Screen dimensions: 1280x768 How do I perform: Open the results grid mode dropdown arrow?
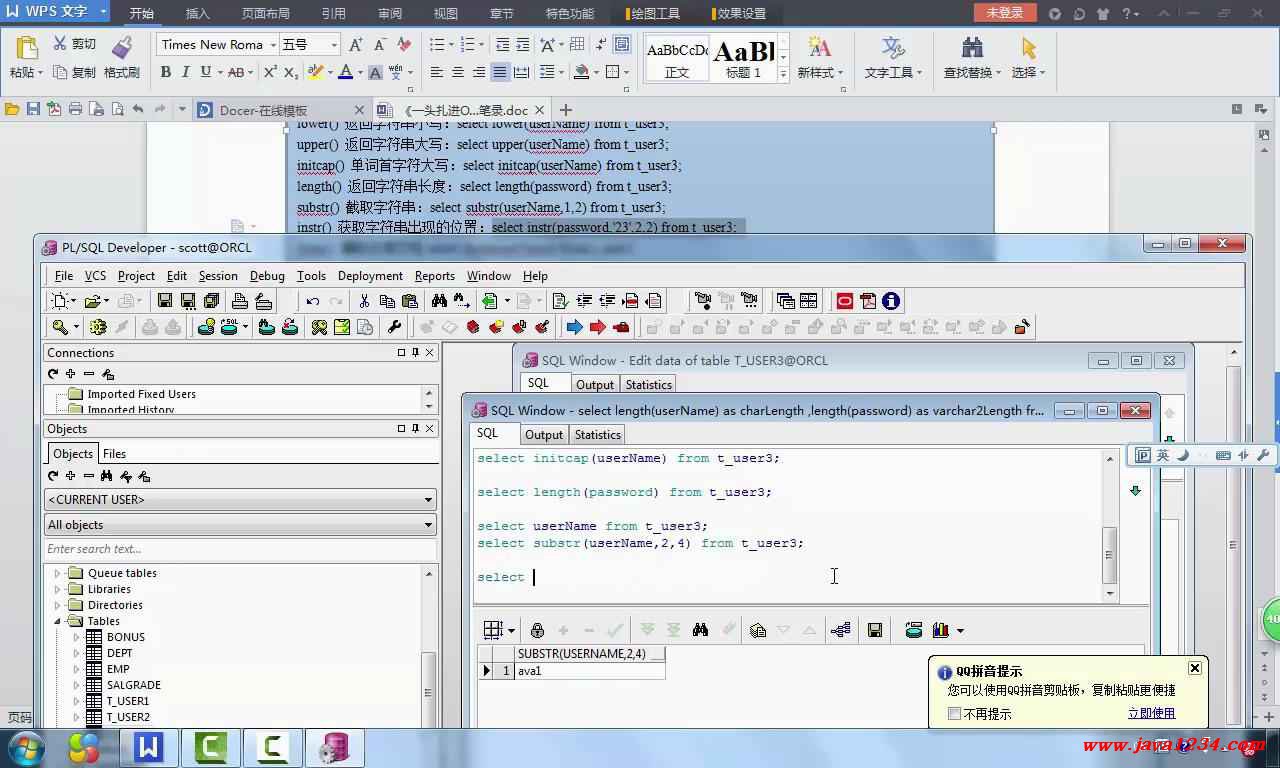tap(511, 631)
